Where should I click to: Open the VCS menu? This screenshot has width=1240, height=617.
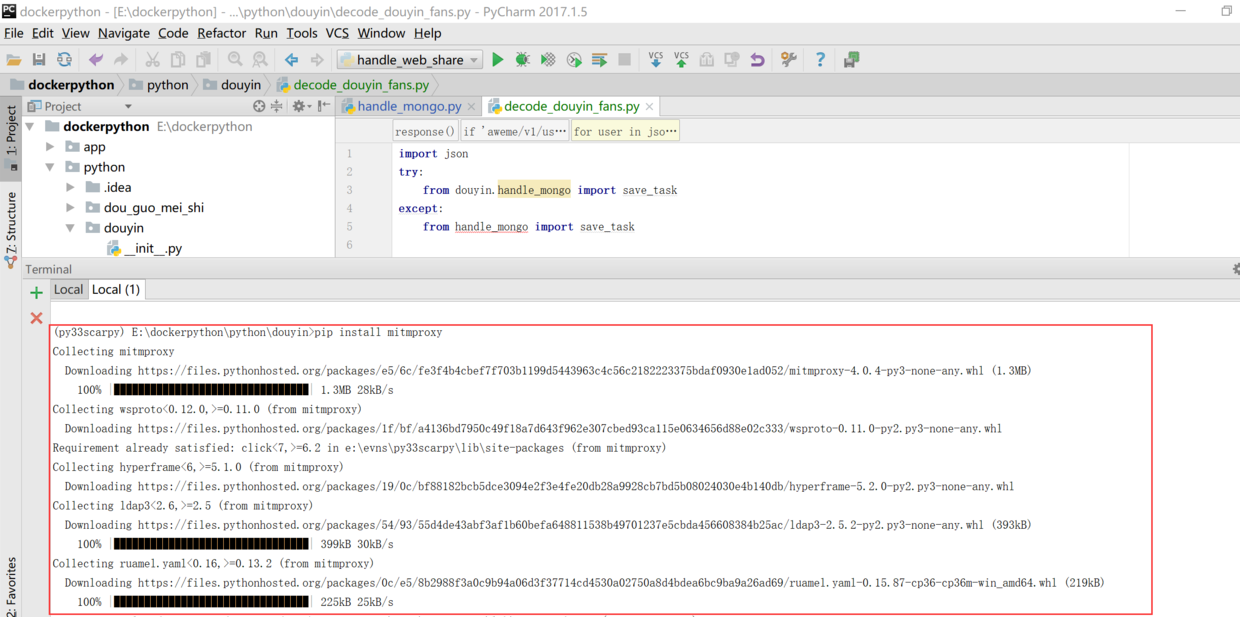[337, 33]
